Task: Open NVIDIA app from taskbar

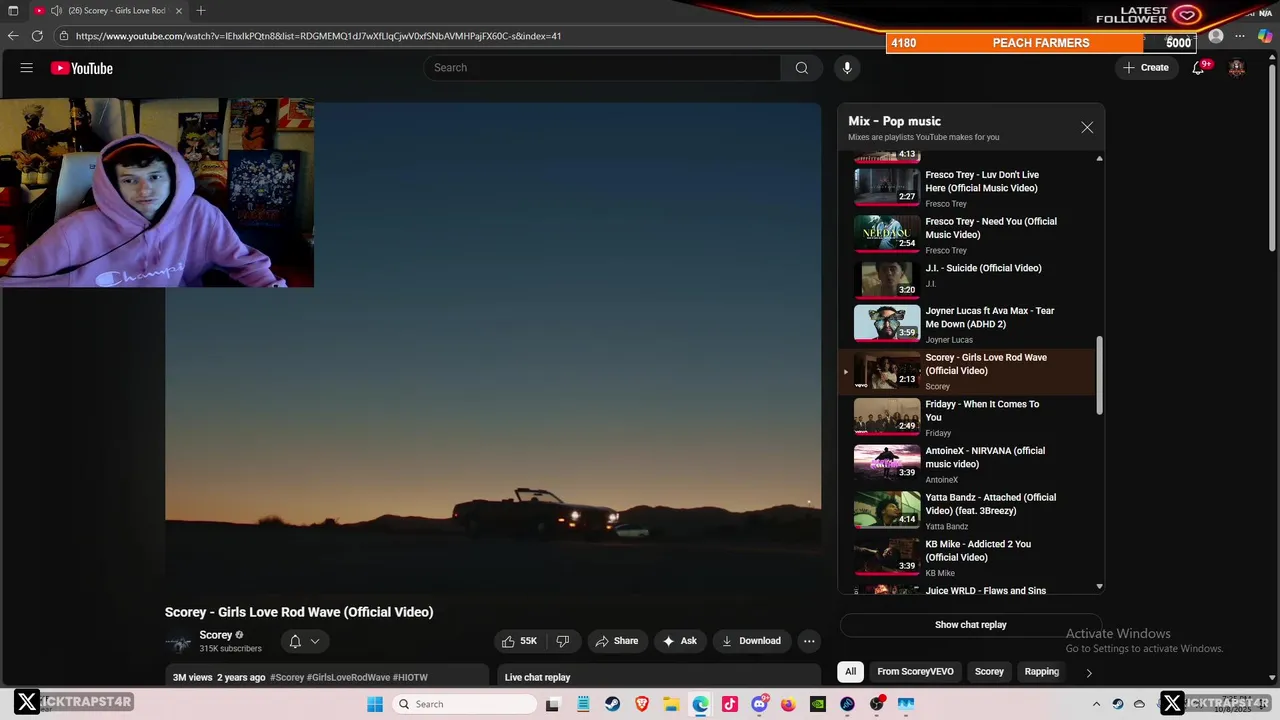Action: click(x=818, y=704)
